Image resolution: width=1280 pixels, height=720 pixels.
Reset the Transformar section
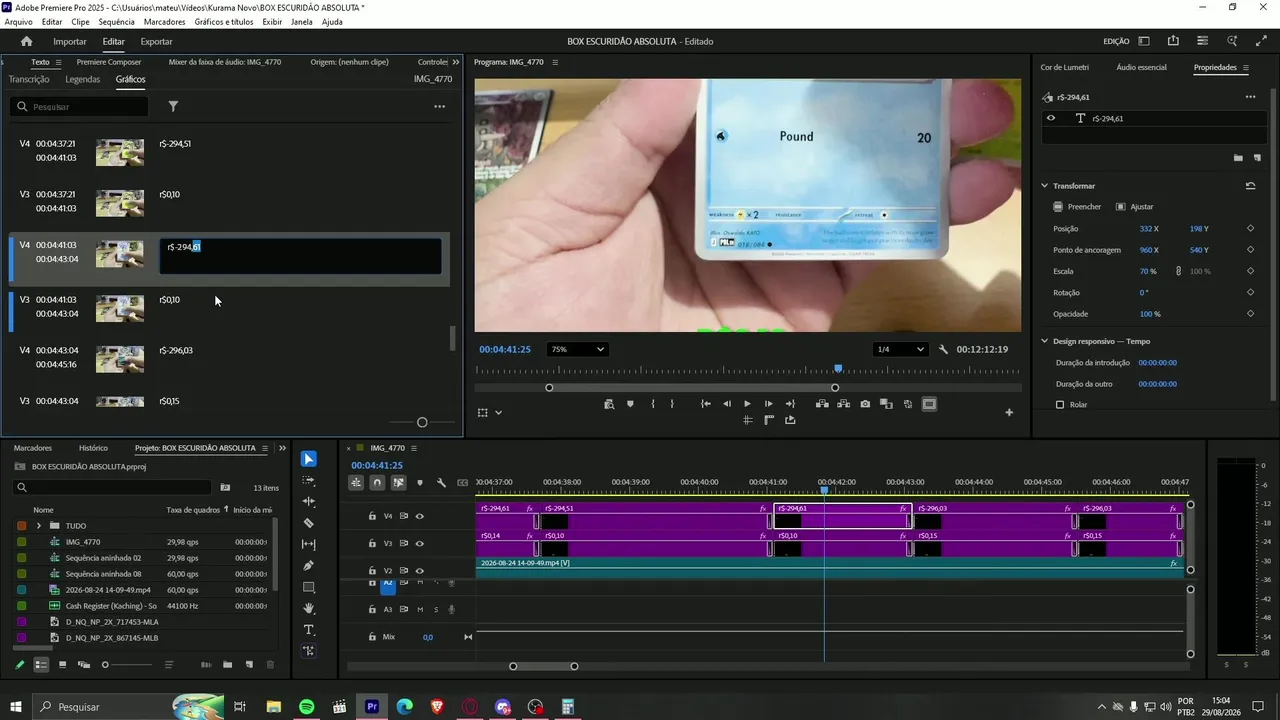click(x=1250, y=186)
